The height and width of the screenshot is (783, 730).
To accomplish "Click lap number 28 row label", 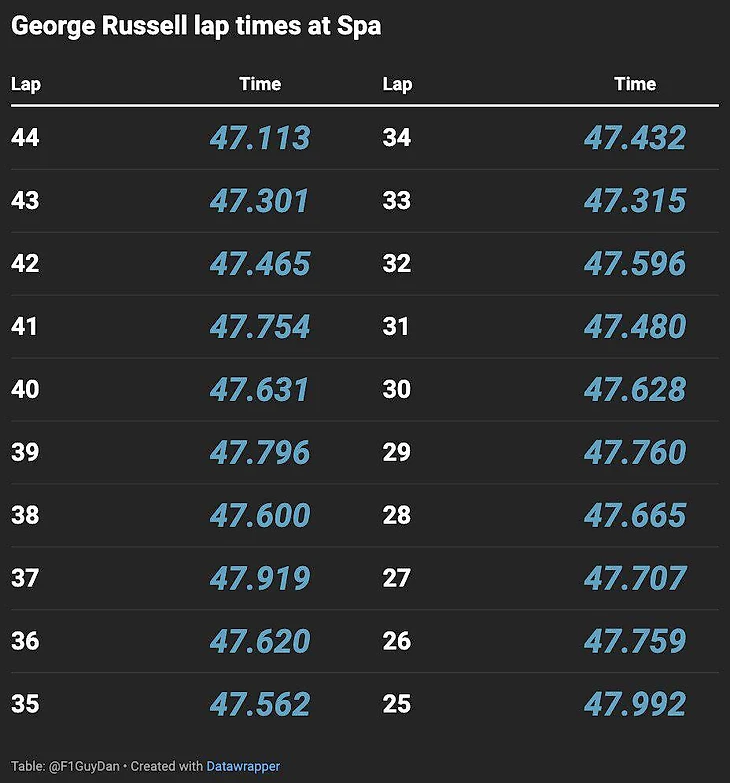I will click(397, 515).
